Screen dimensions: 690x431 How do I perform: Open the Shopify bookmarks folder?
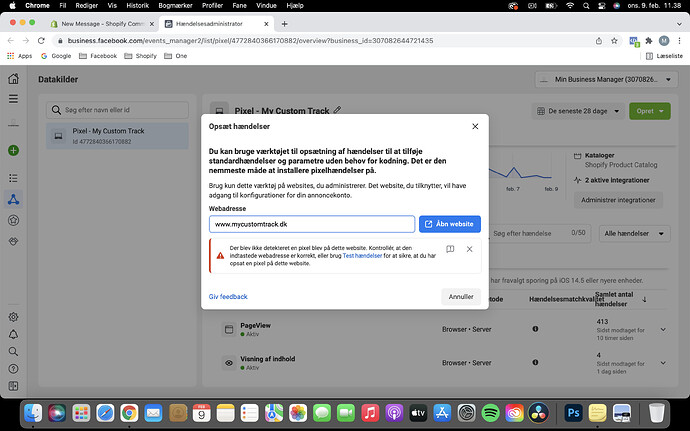click(140, 56)
